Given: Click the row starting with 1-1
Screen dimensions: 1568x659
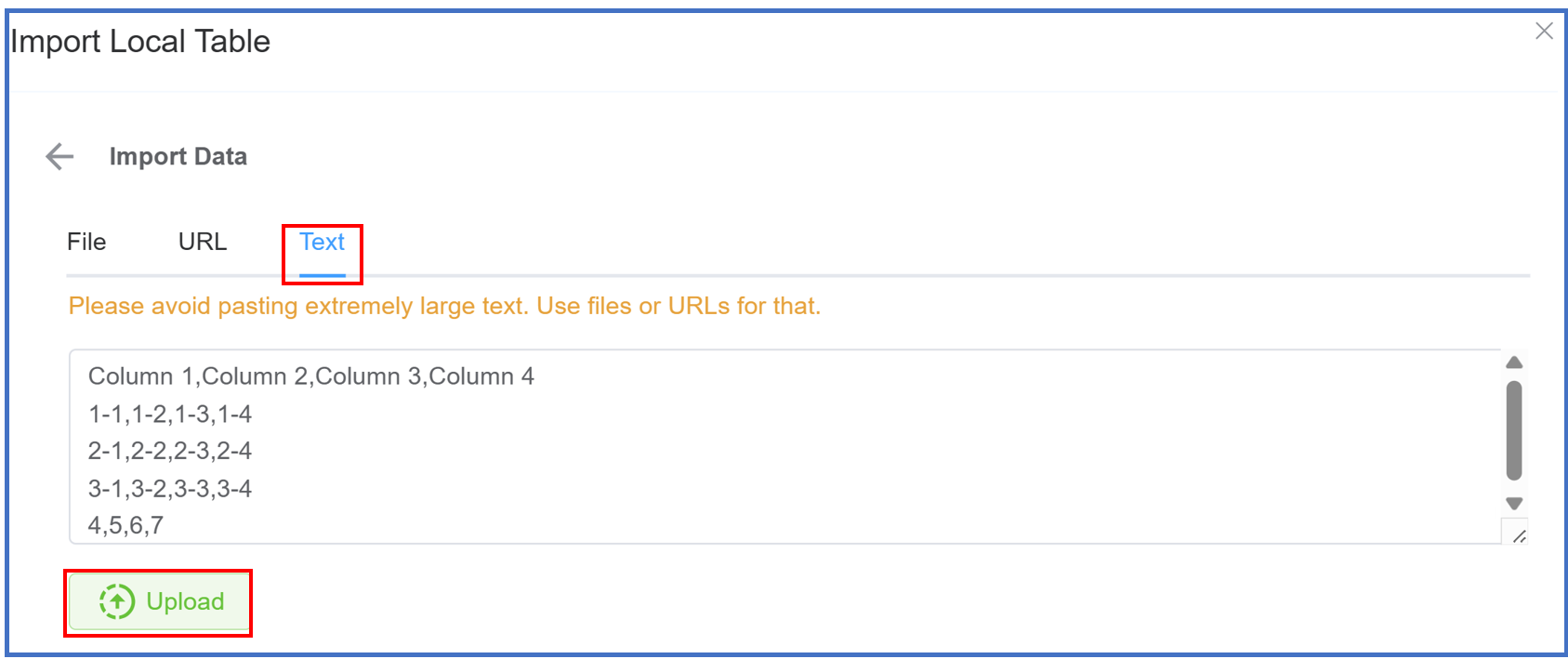Looking at the screenshot, I should point(169,414).
